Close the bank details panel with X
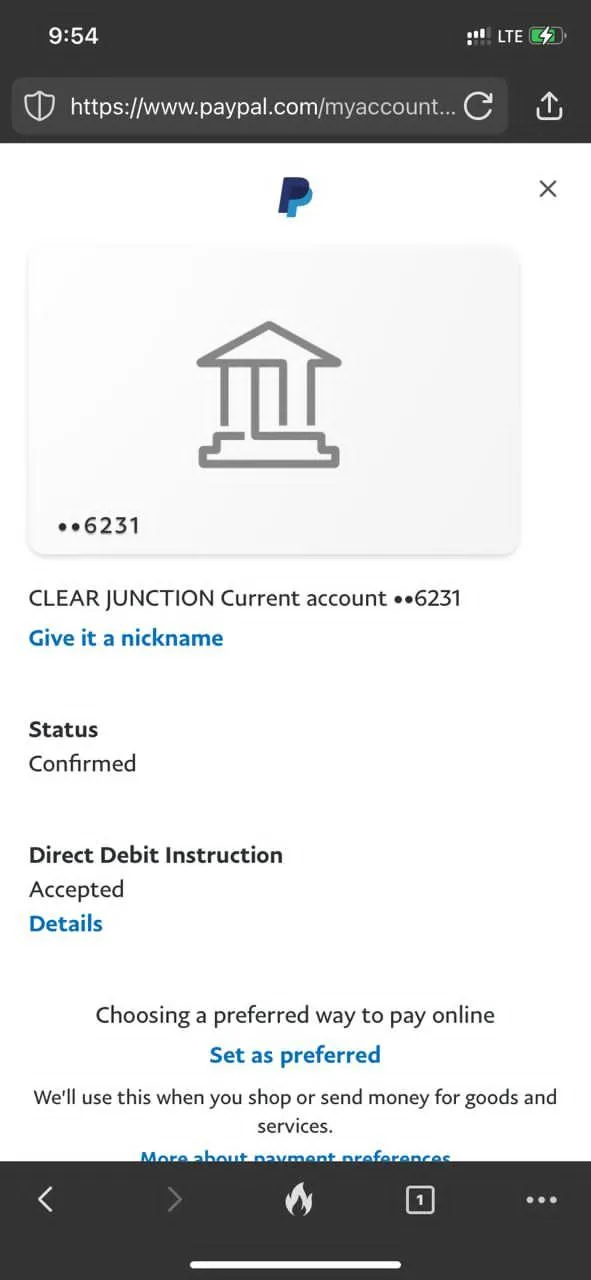This screenshot has height=1280, width=591. click(x=547, y=189)
